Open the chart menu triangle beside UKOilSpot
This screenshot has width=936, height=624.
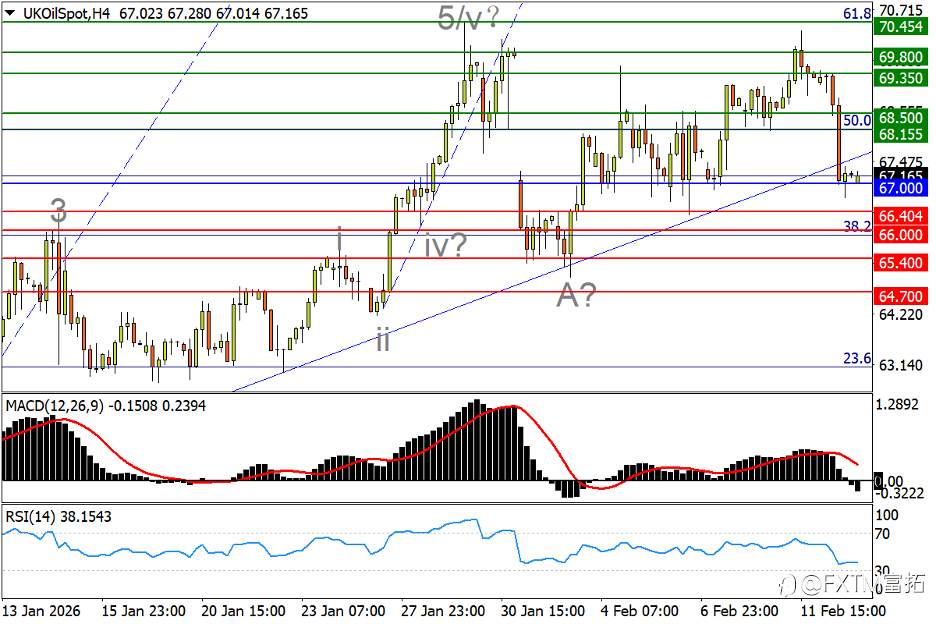10,13
